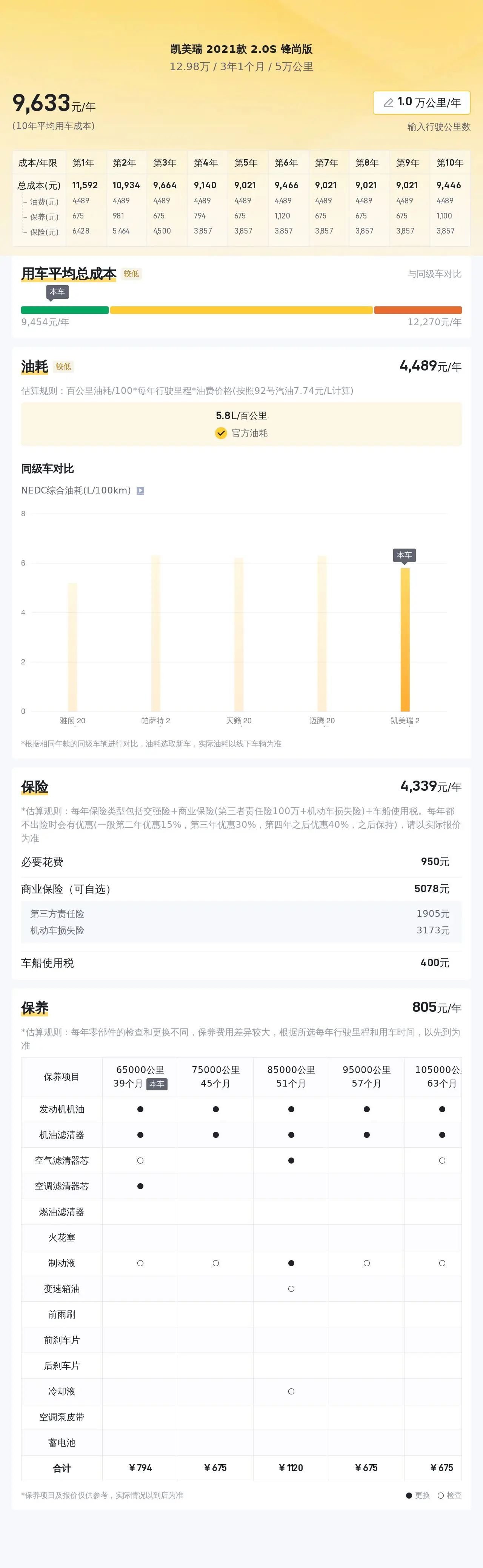Click the 车船使用税 400元 row
Screen dimensions: 483x1568
click(x=241, y=963)
